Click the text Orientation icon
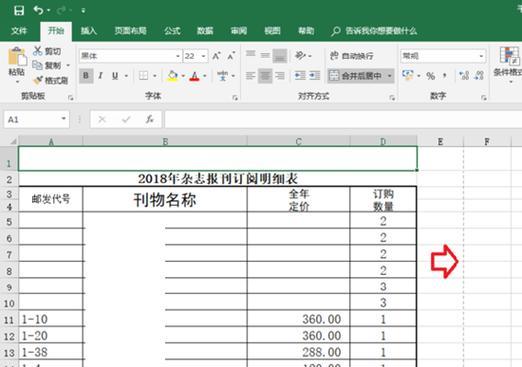This screenshot has width=522, height=367. coord(301,55)
